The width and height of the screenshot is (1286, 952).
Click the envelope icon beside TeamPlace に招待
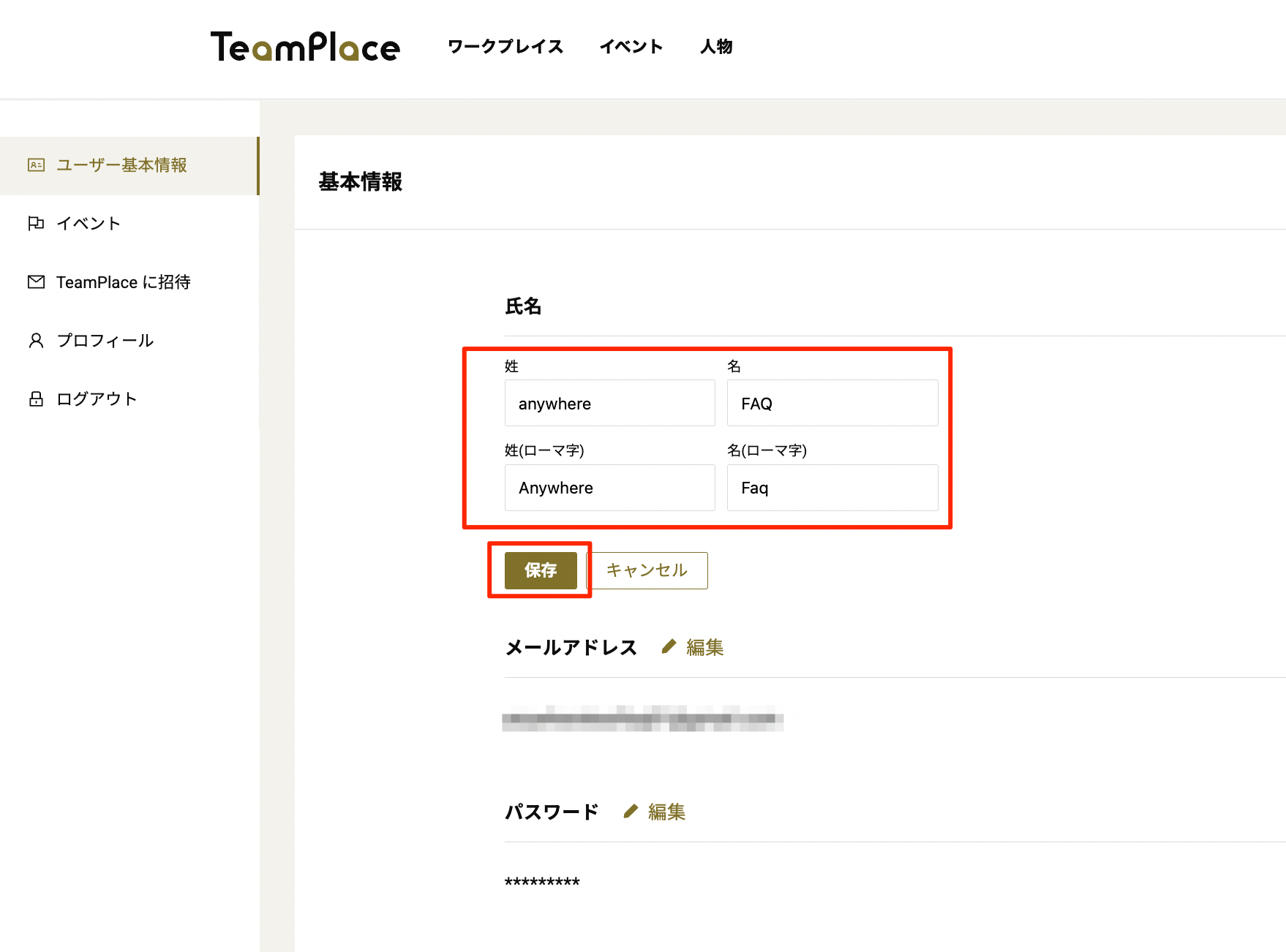click(x=36, y=282)
